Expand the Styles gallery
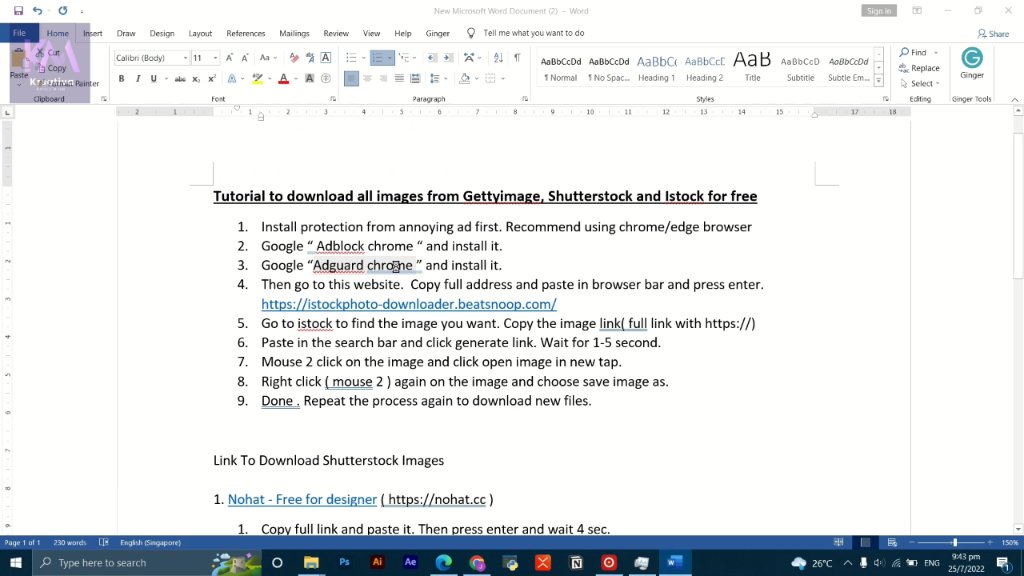Viewport: 1024px width, 576px height. click(879, 80)
